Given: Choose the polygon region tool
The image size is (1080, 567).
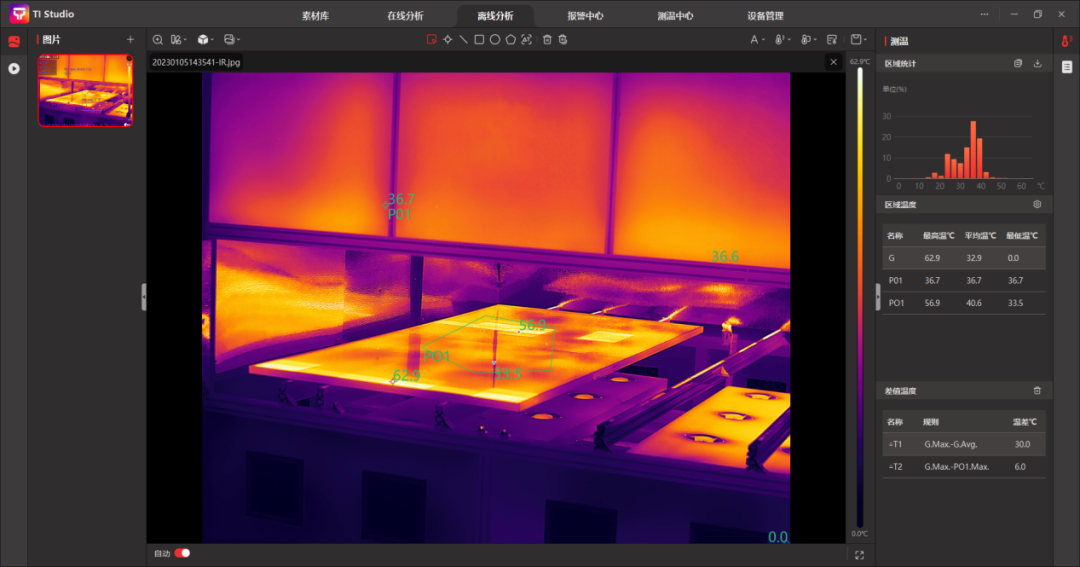Looking at the screenshot, I should [511, 40].
